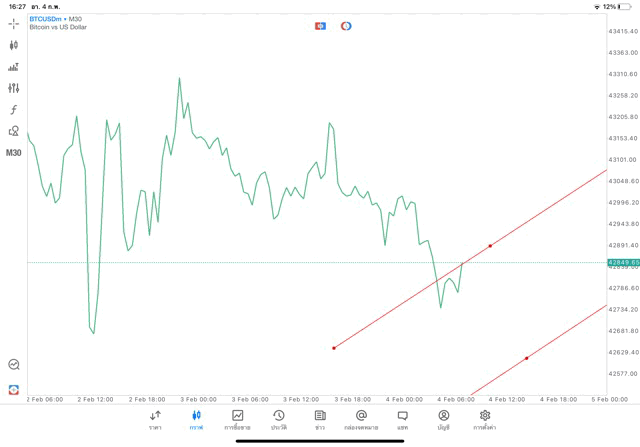
Task: Switch to the quotes (ราคา) tab
Action: point(155,419)
